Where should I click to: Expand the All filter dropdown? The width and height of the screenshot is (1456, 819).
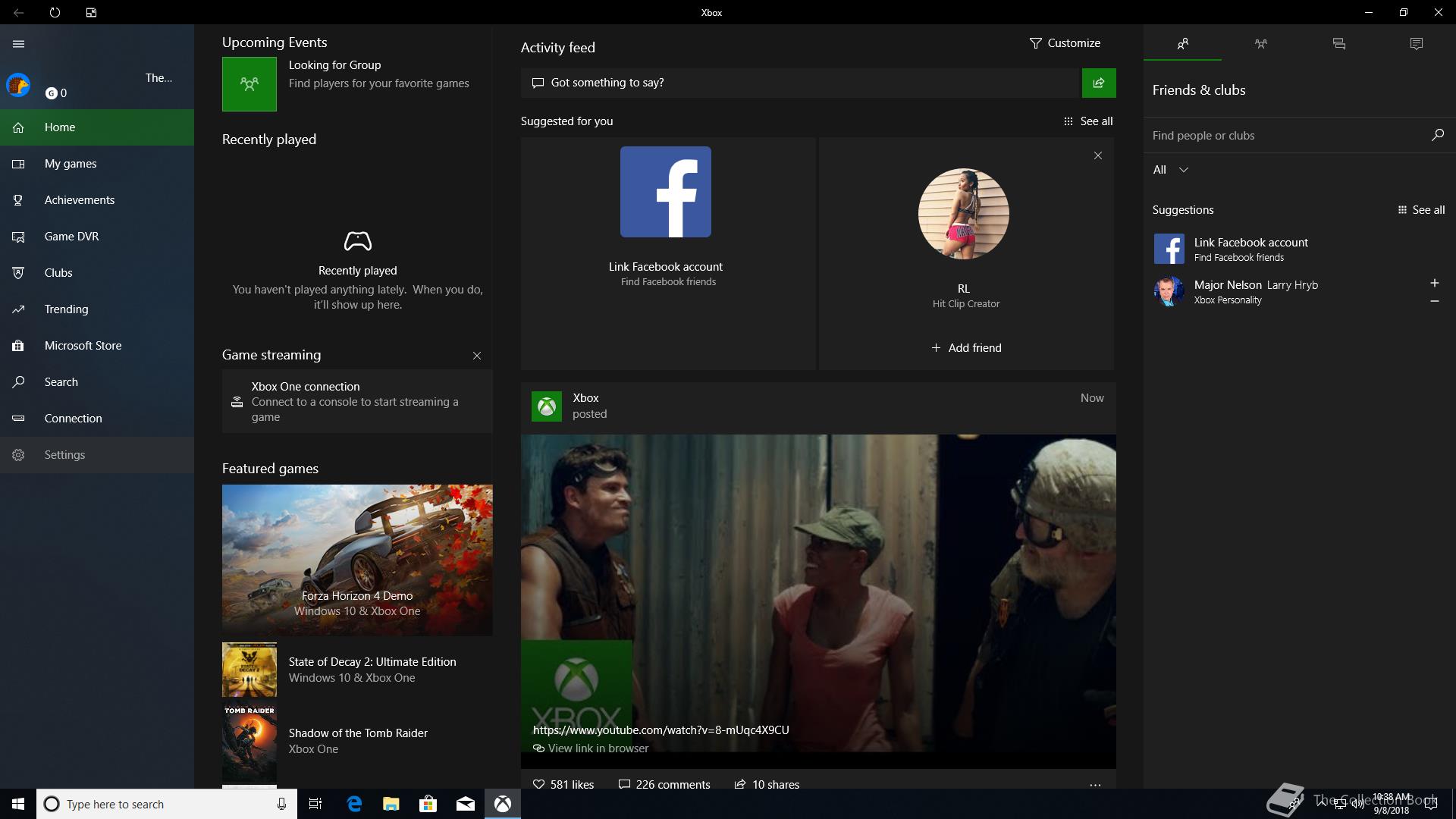pyautogui.click(x=1171, y=170)
